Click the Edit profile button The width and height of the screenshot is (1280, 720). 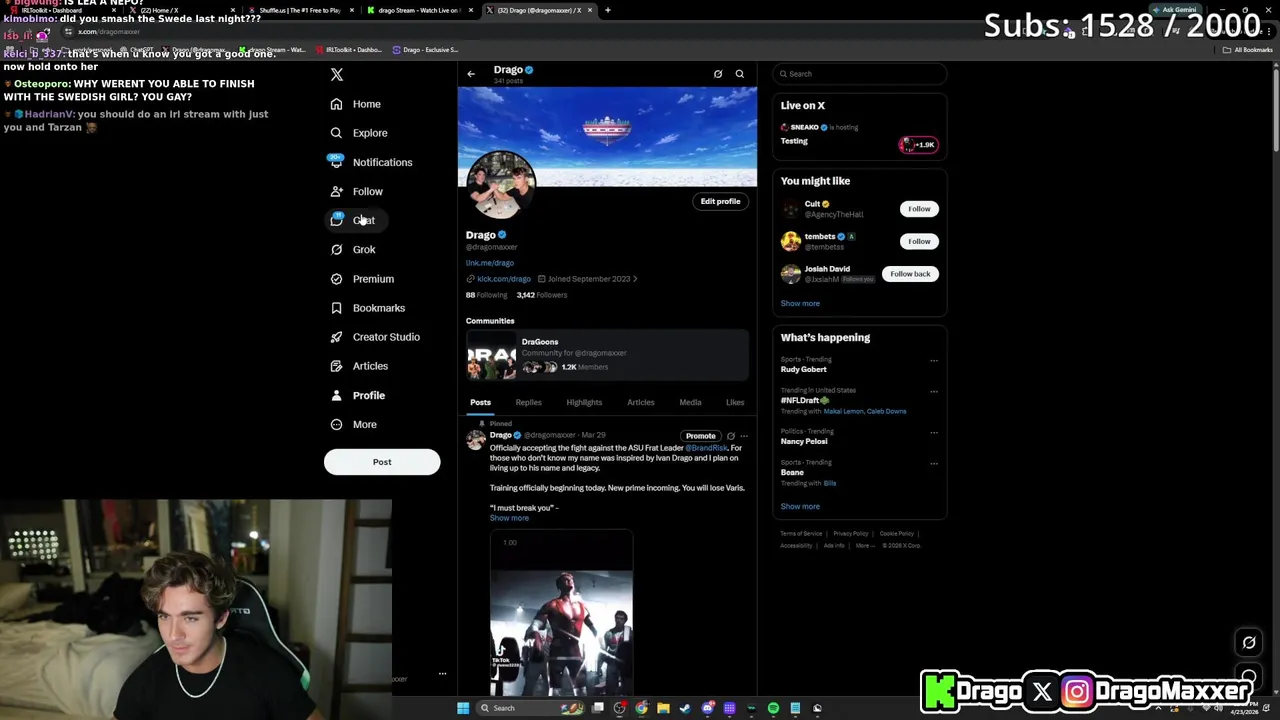point(720,201)
